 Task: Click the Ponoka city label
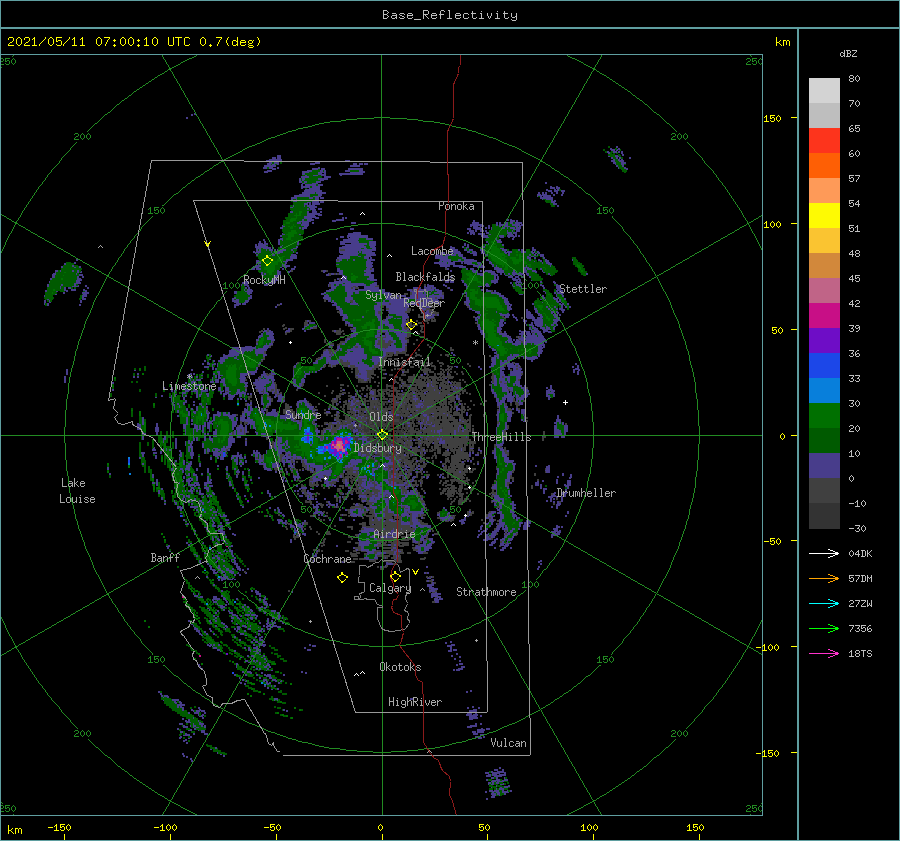tap(456, 206)
